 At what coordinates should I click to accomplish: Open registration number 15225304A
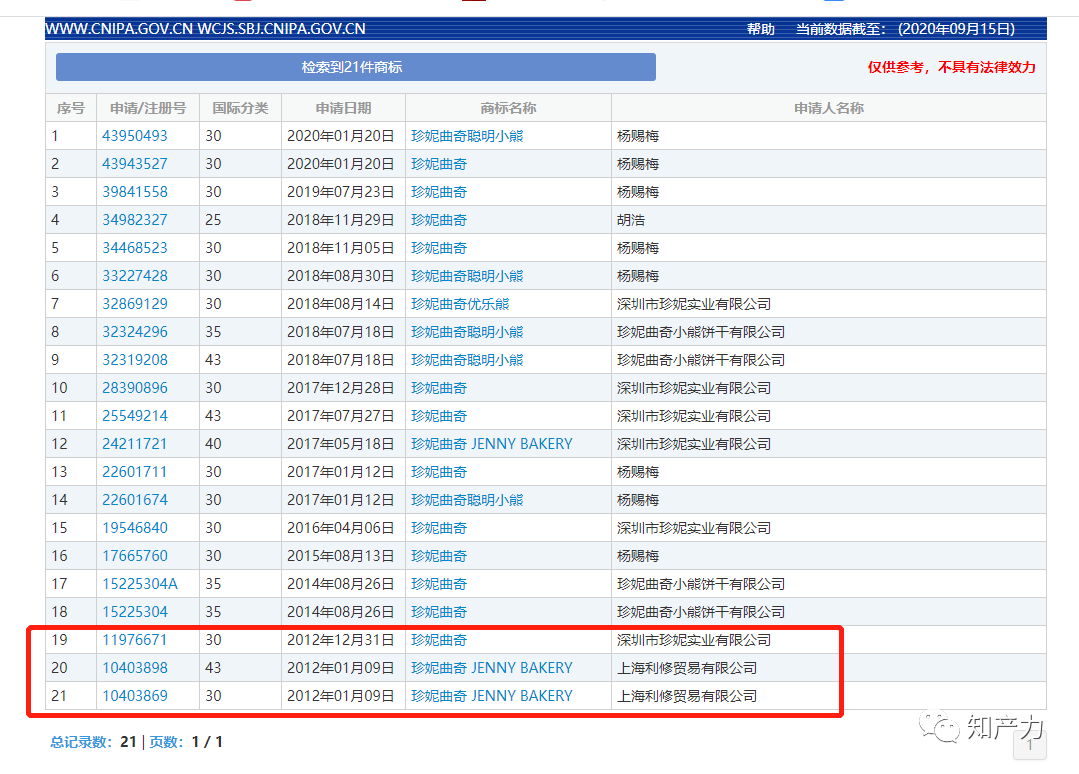click(140, 583)
